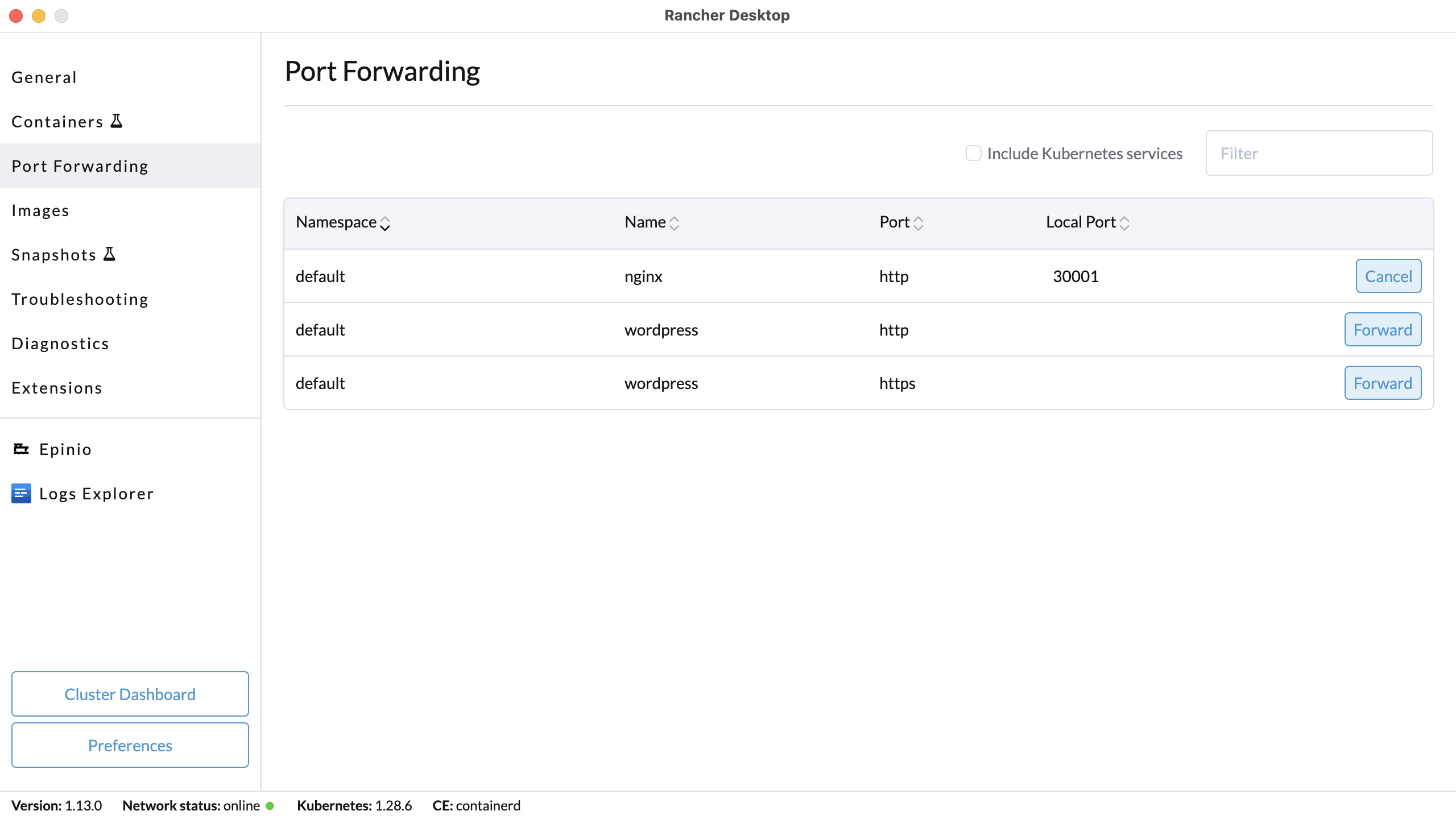
Task: Open the Cluster Dashboard
Action: (130, 694)
